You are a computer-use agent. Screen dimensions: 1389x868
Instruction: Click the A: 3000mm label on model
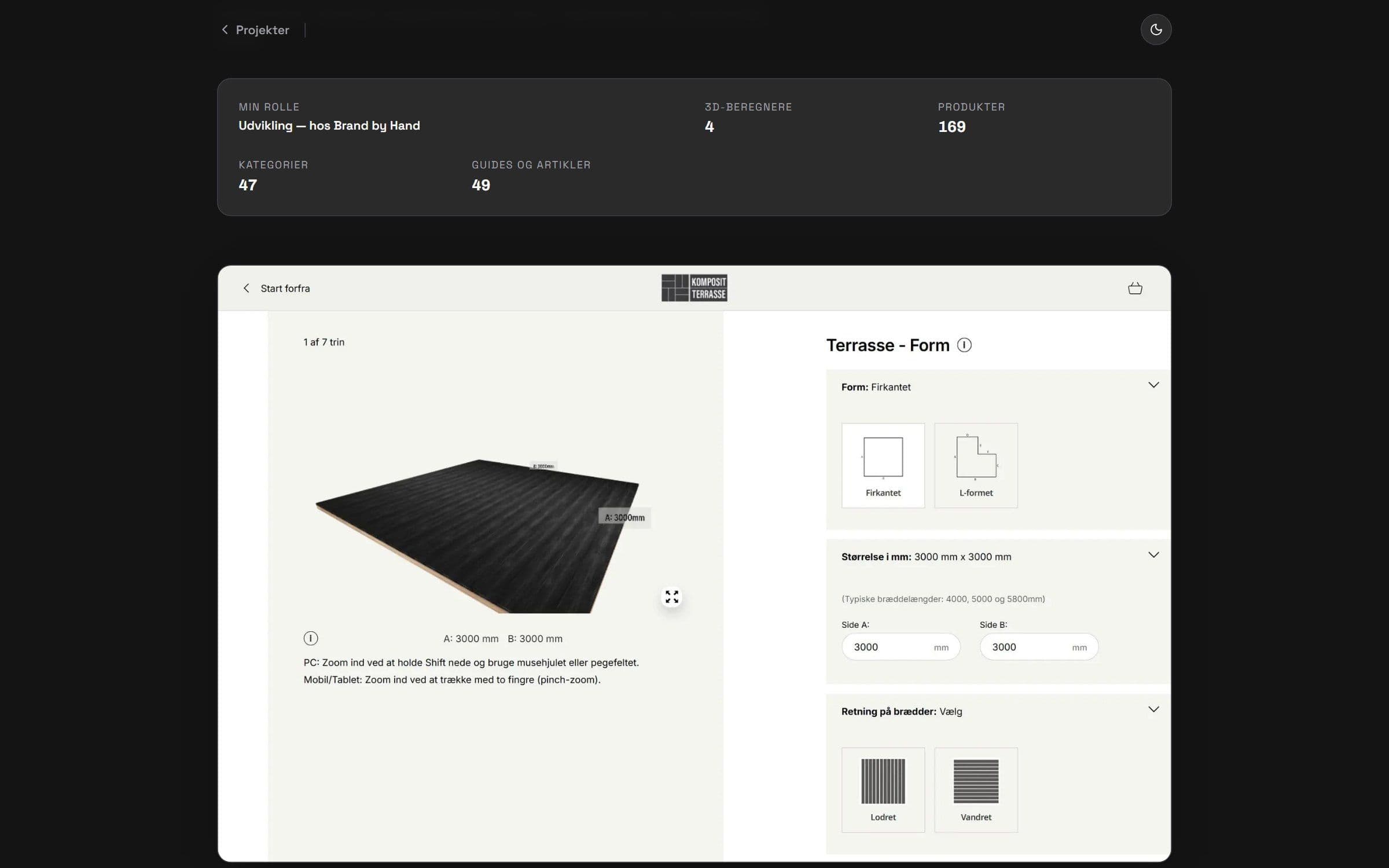click(624, 517)
